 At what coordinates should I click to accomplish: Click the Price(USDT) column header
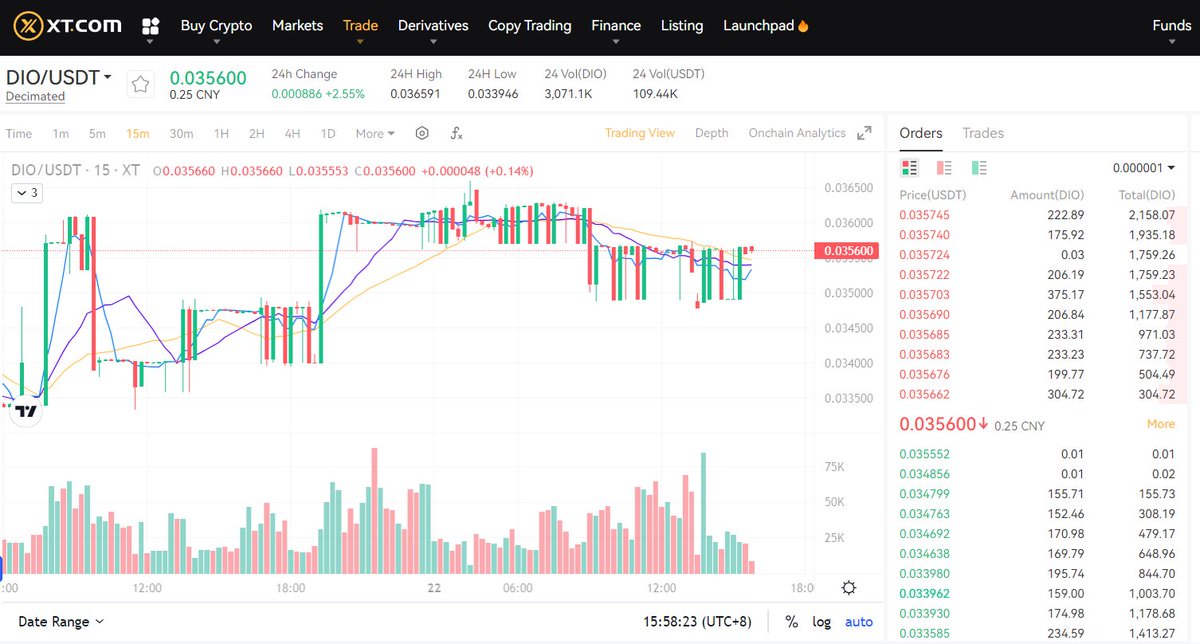click(x=933, y=195)
